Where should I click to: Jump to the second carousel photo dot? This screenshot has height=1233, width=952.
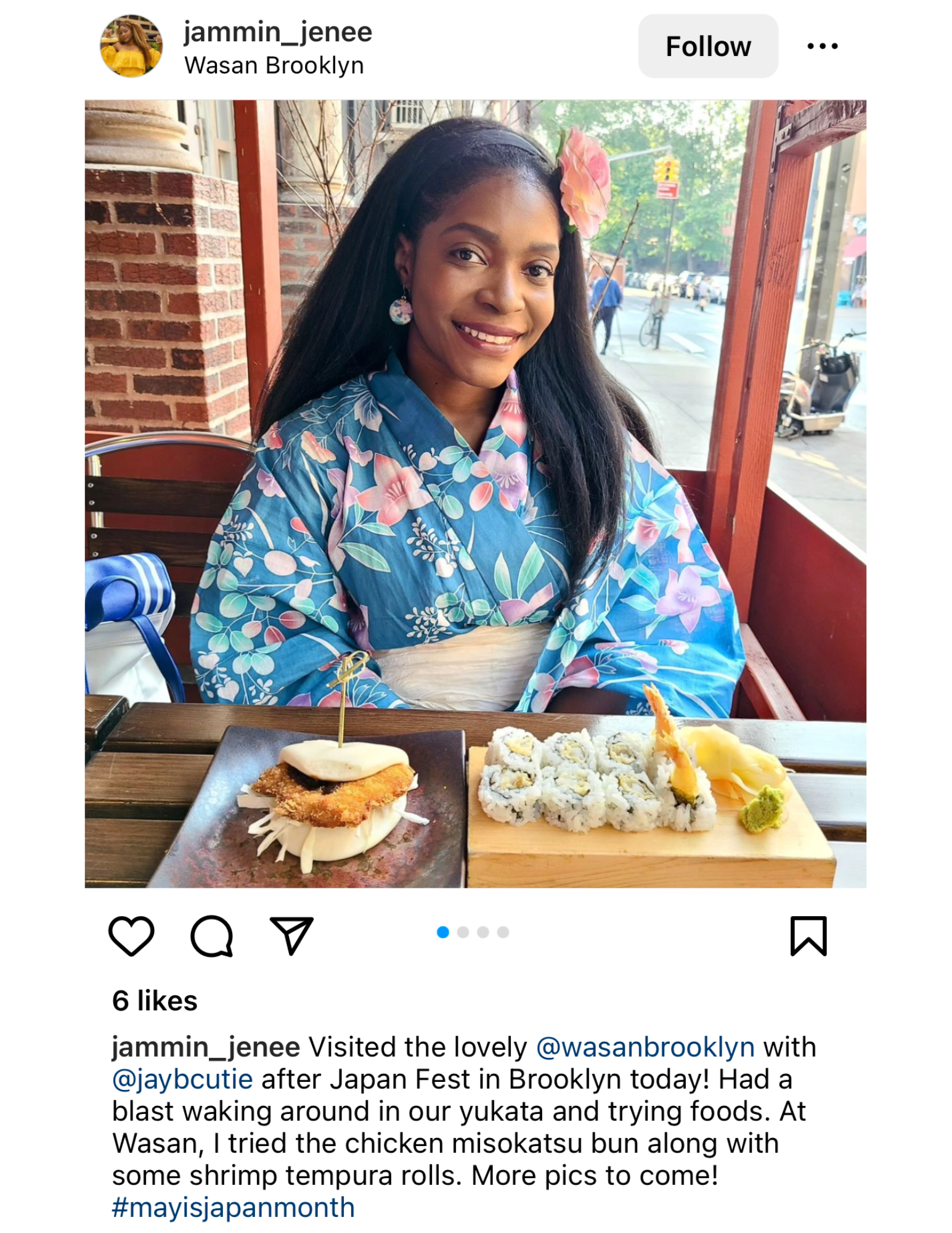click(463, 932)
